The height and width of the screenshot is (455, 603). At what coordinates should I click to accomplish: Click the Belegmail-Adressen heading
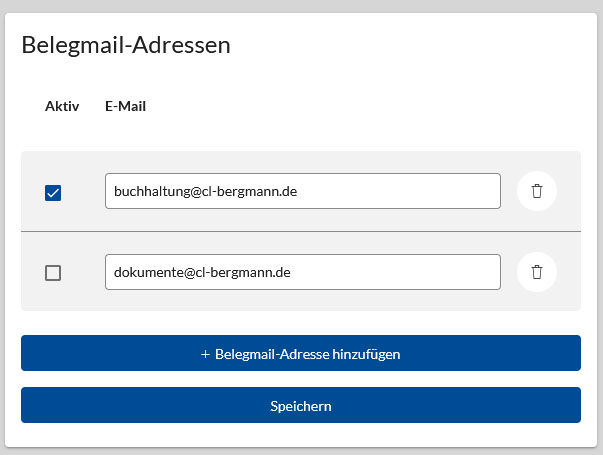point(126,45)
